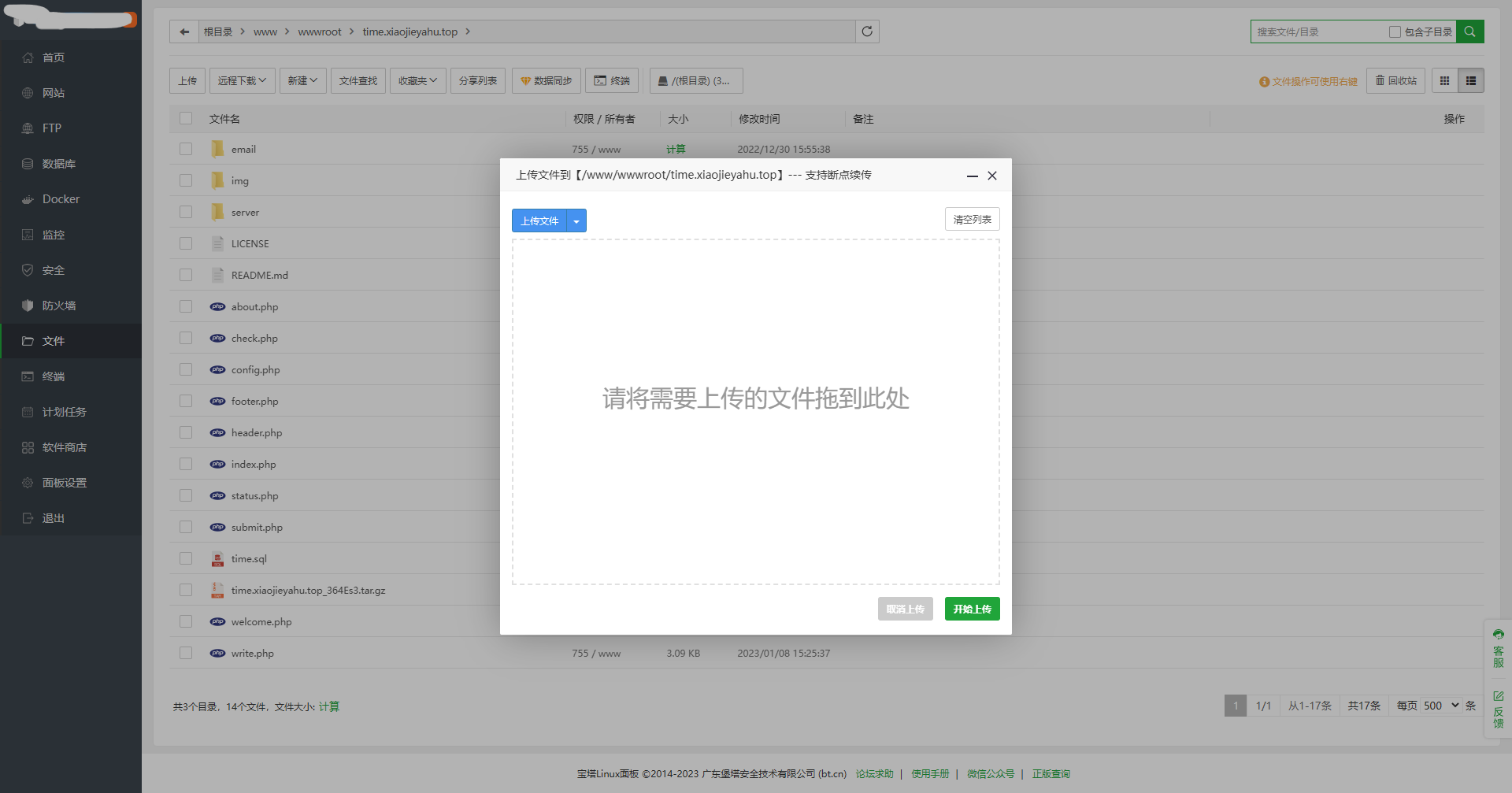Click the LICENSE file icon
1512x793 pixels.
point(217,243)
